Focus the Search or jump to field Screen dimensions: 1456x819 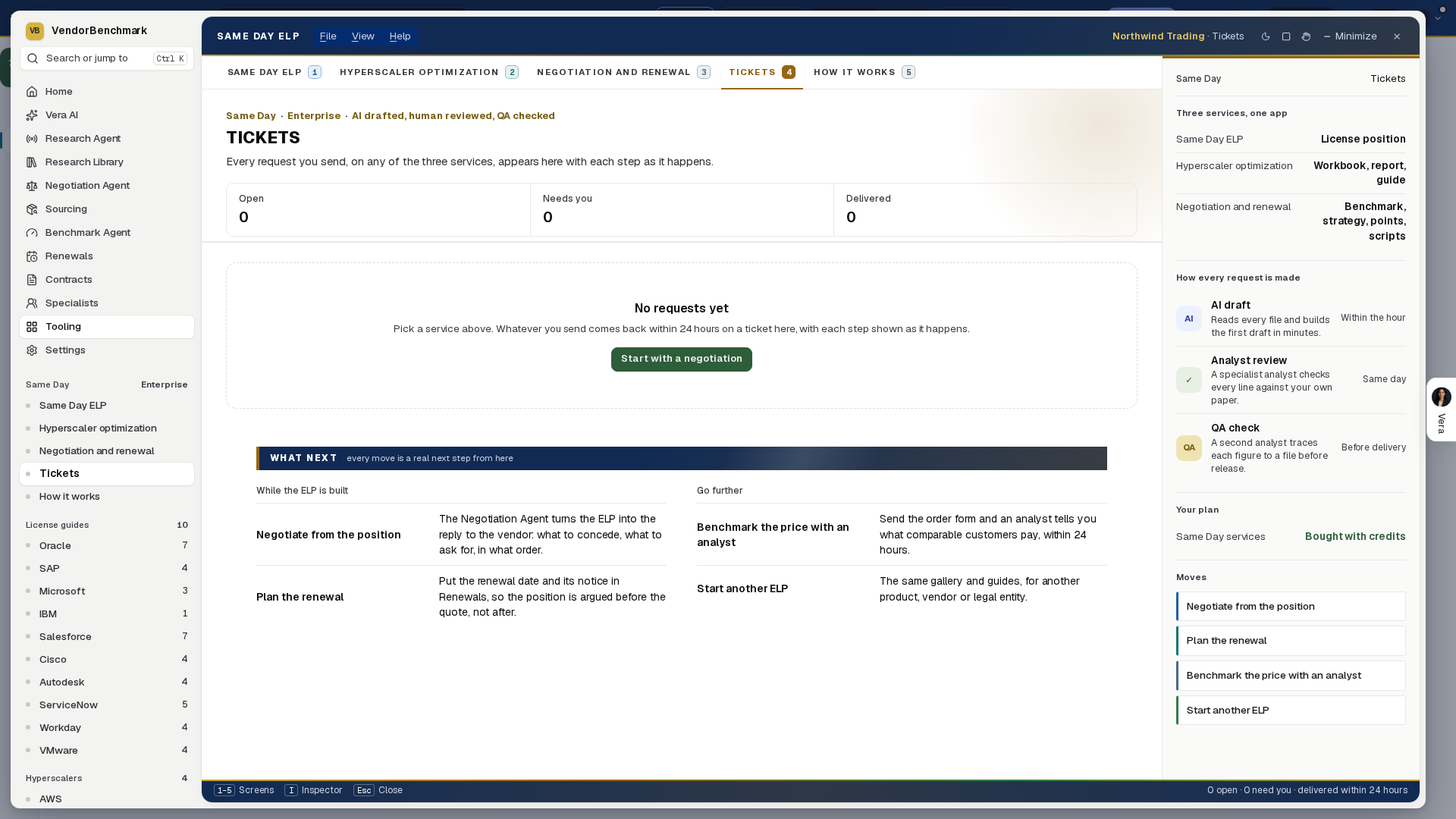click(107, 58)
